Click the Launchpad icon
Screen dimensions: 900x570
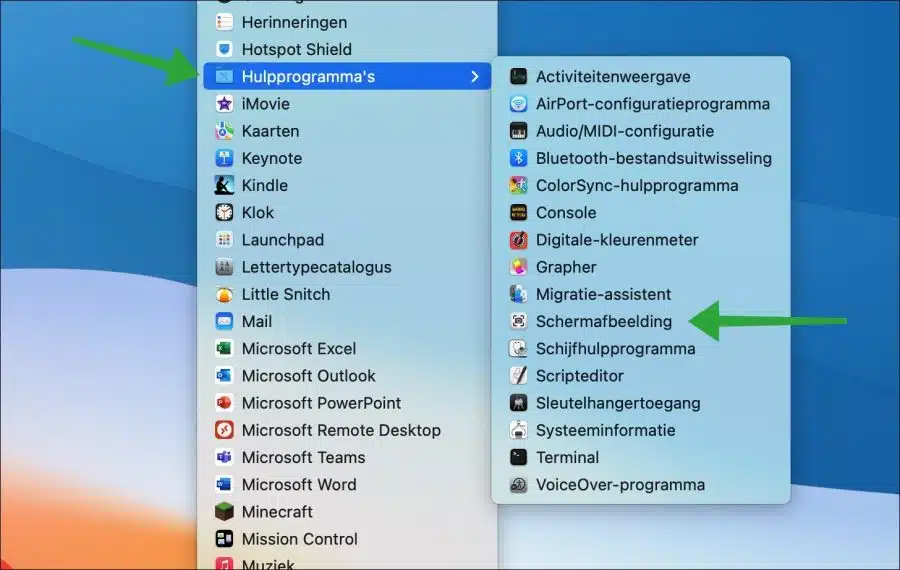pyautogui.click(x=224, y=239)
